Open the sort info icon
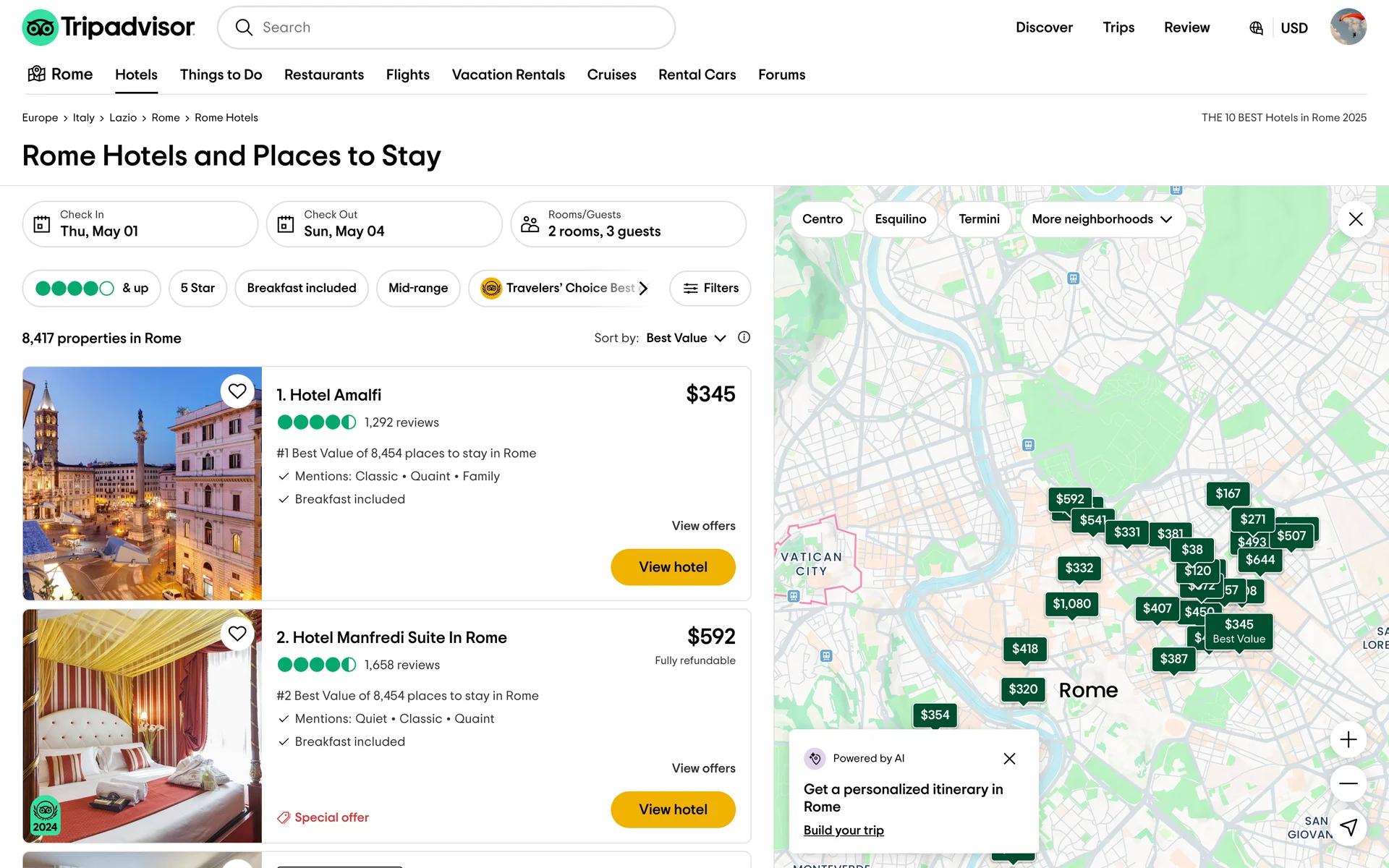 (744, 338)
